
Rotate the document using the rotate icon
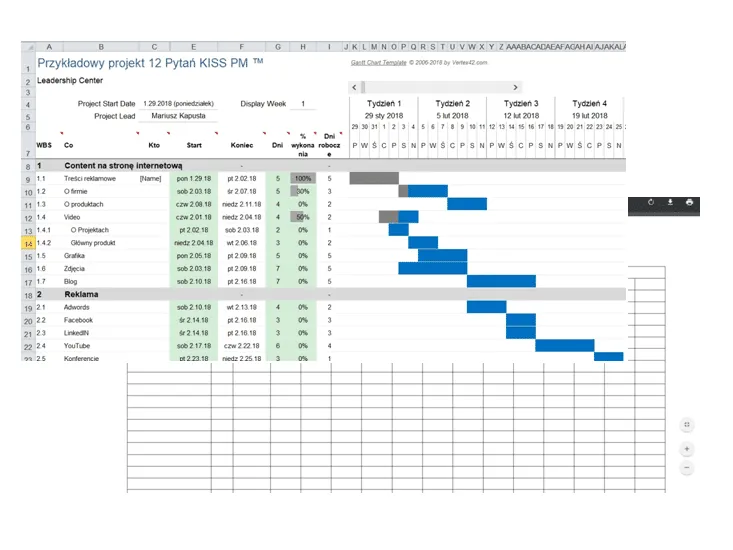pos(650,202)
